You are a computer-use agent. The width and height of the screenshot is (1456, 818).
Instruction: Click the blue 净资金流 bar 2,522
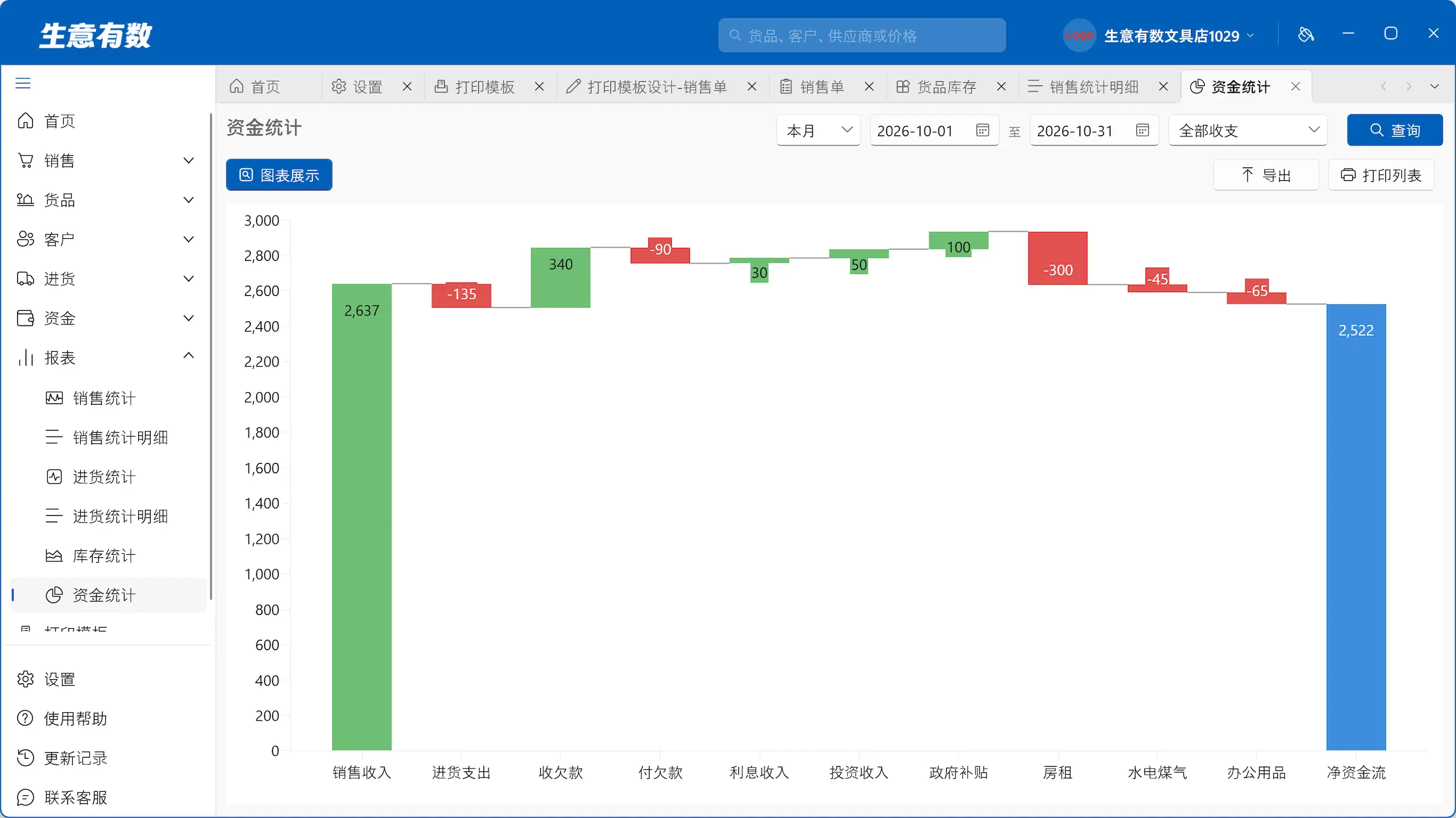pyautogui.click(x=1356, y=527)
